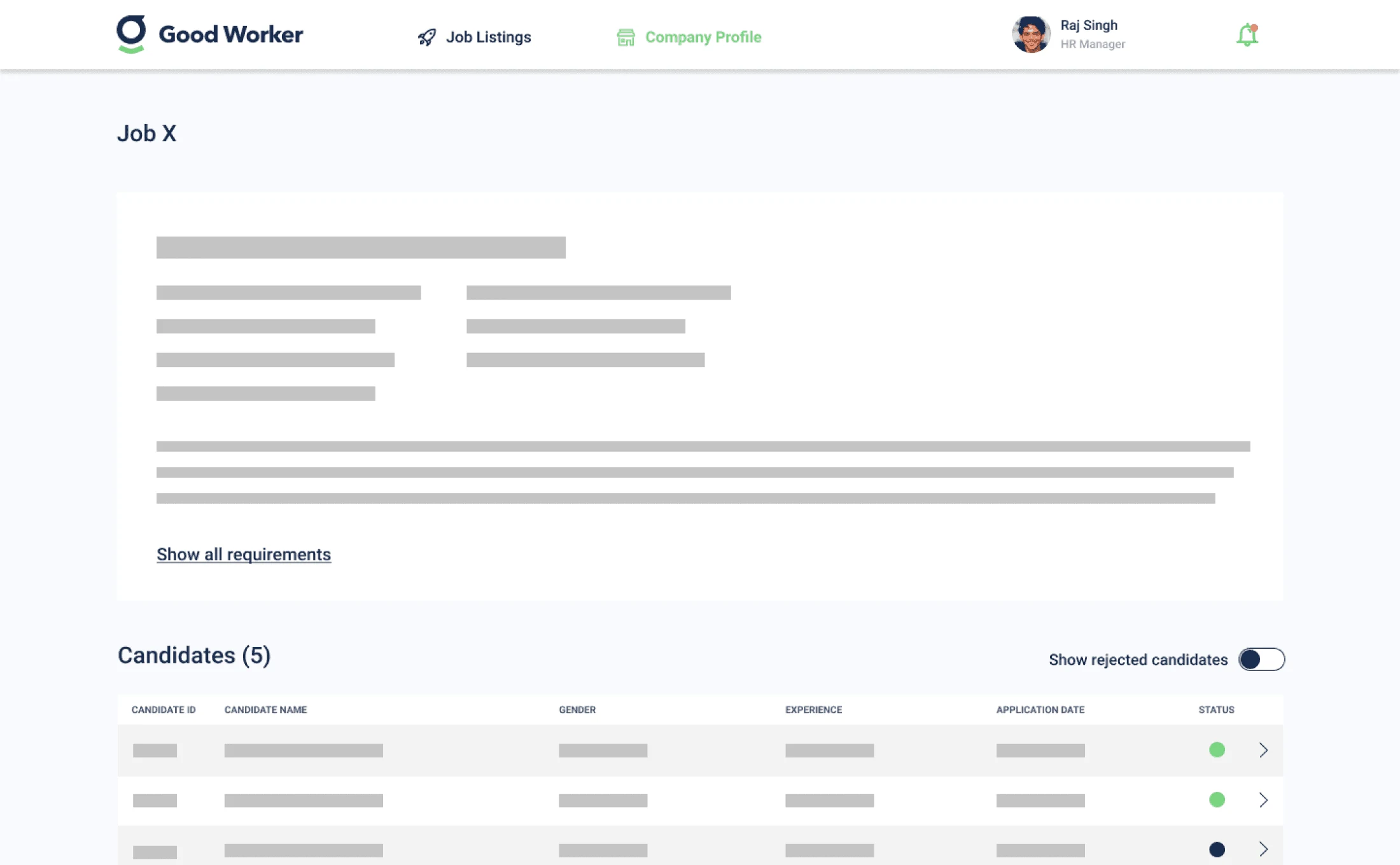Expand the first candidate row chevron
The height and width of the screenshot is (865, 1400).
click(x=1264, y=750)
